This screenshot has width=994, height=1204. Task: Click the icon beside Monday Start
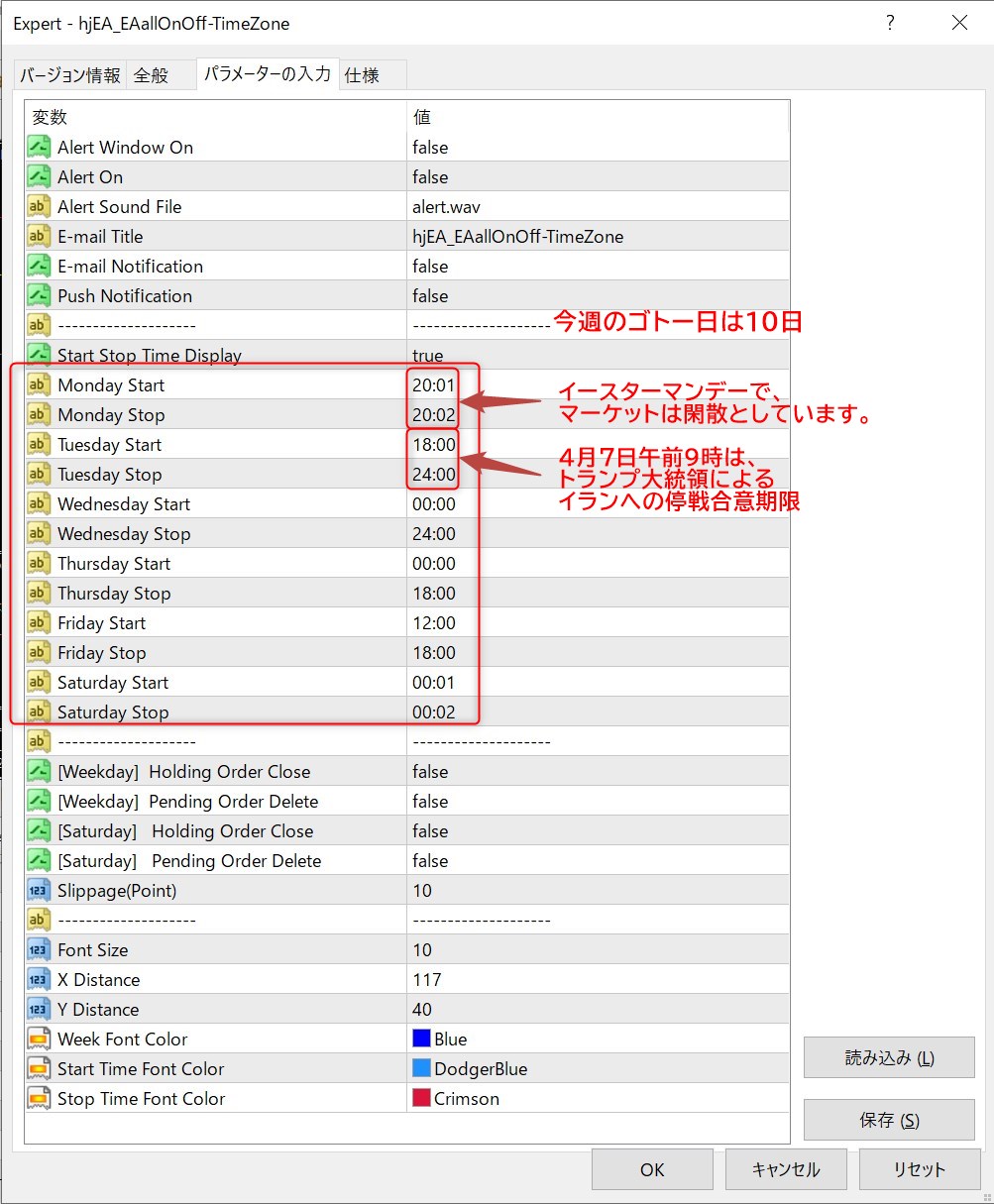pos(39,385)
